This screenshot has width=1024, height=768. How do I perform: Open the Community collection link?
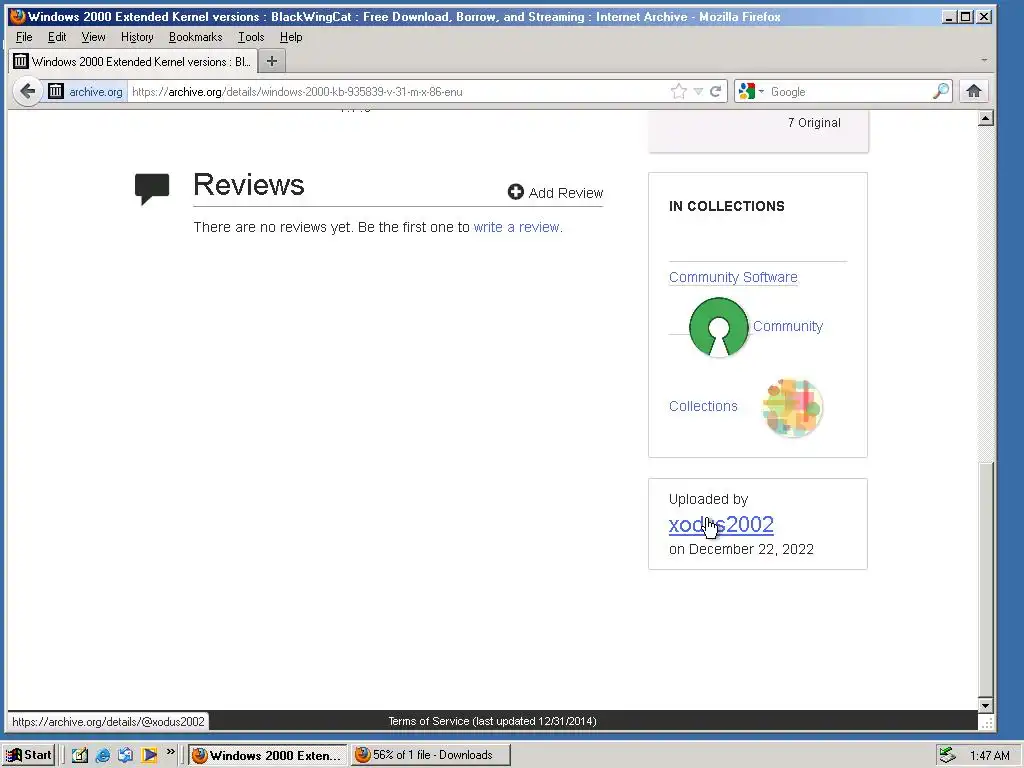788,326
